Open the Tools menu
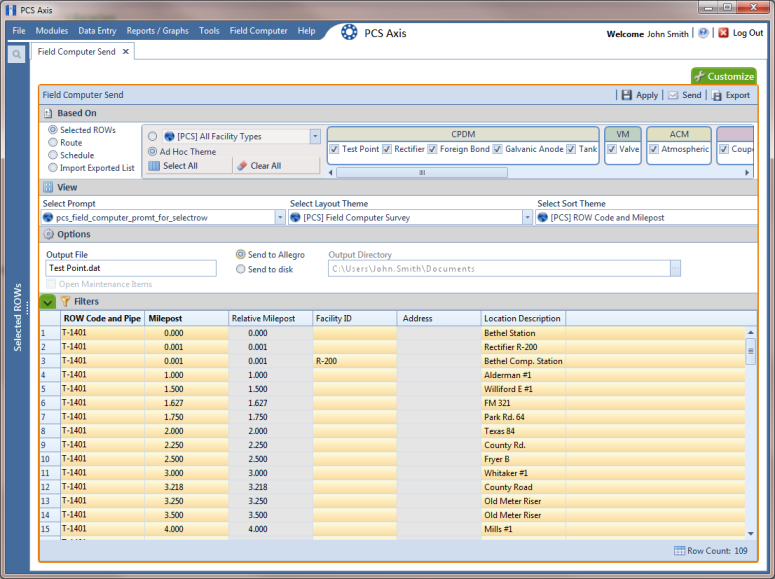This screenshot has height=579, width=775. tap(209, 31)
